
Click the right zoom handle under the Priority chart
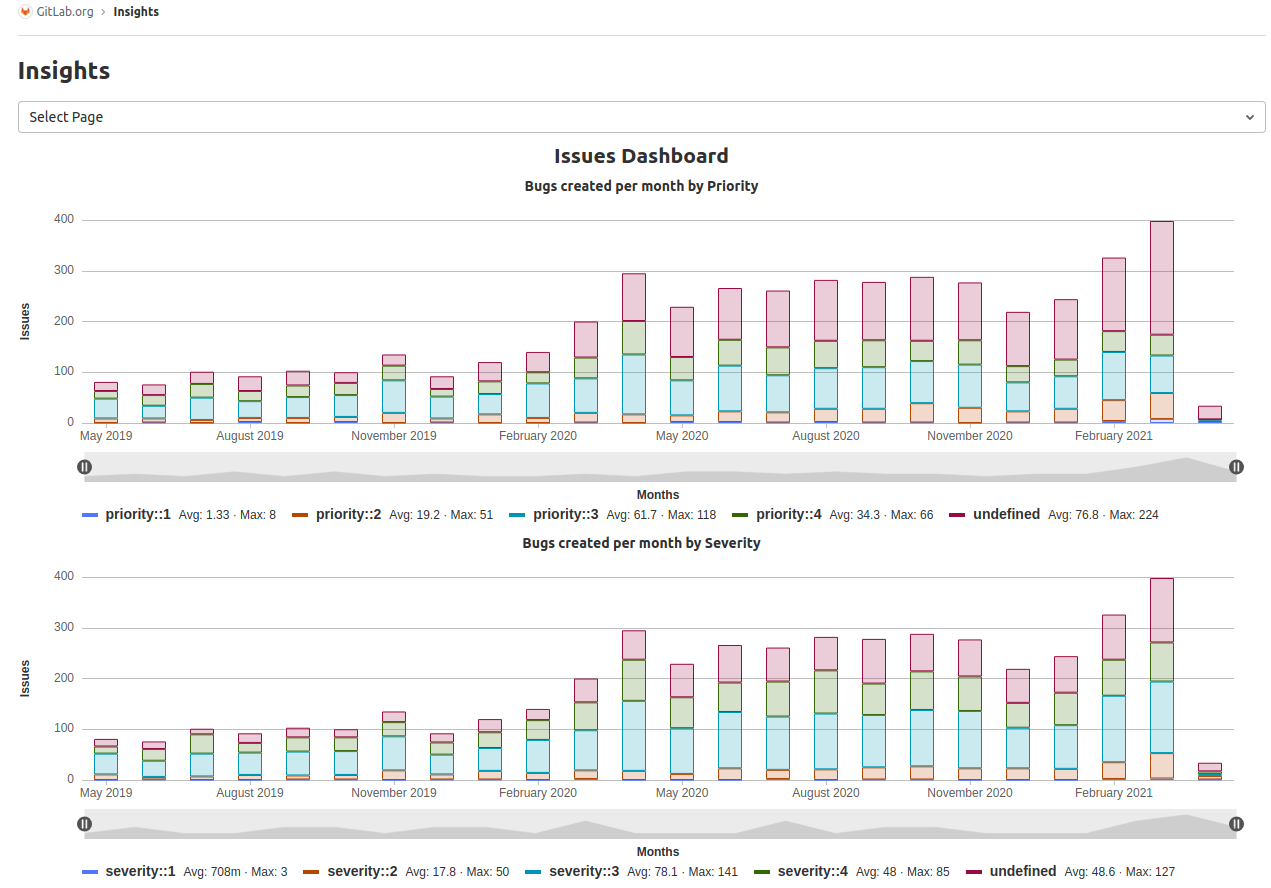point(1236,466)
